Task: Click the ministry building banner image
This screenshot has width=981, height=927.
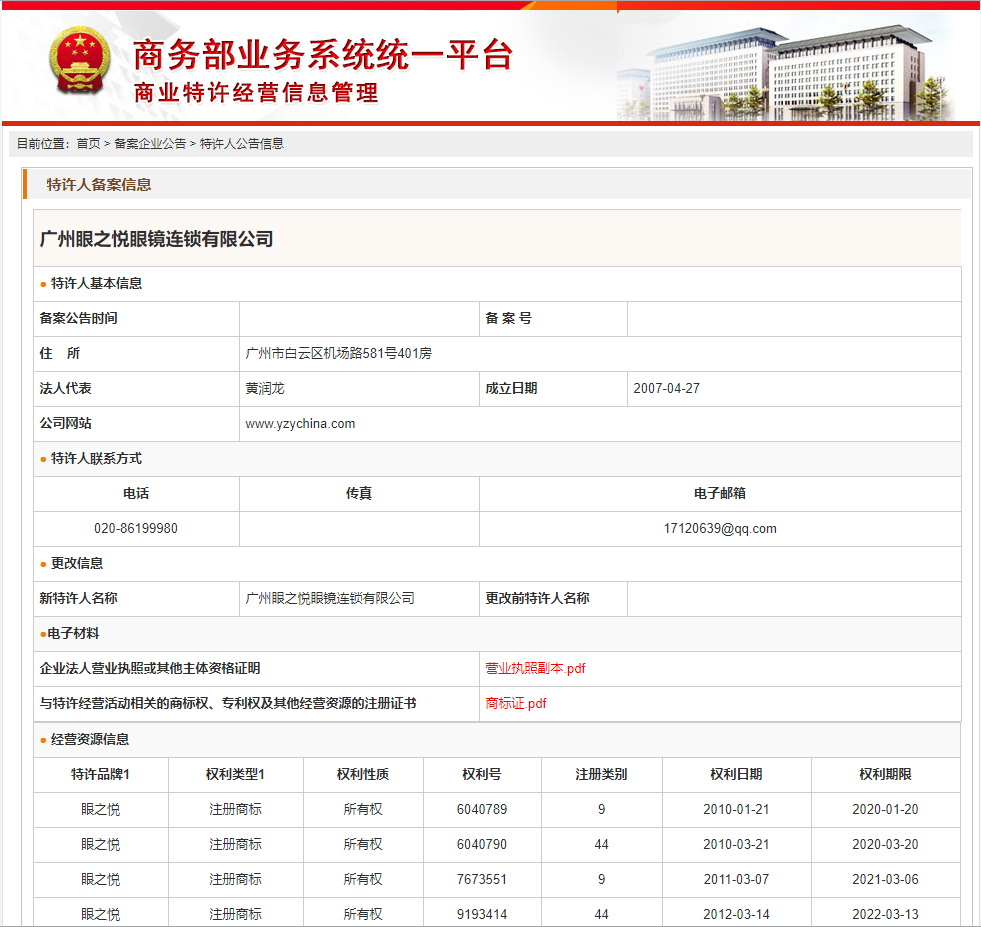Action: point(787,73)
